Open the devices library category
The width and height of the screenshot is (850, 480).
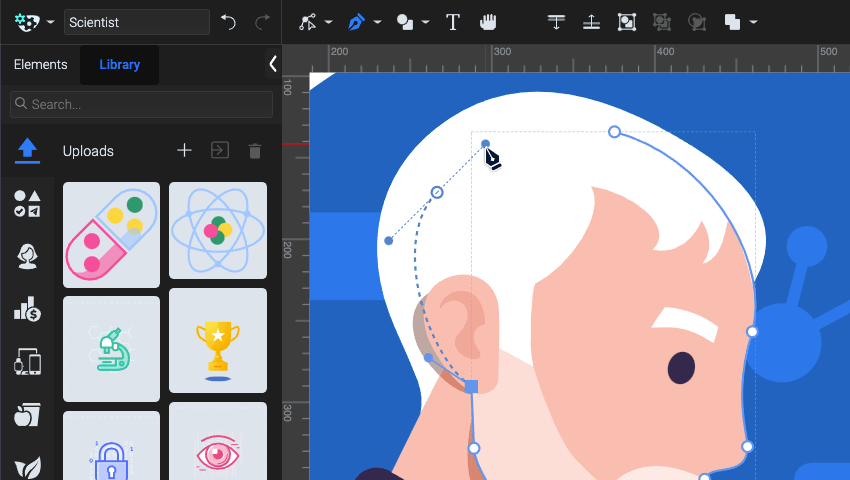click(27, 362)
